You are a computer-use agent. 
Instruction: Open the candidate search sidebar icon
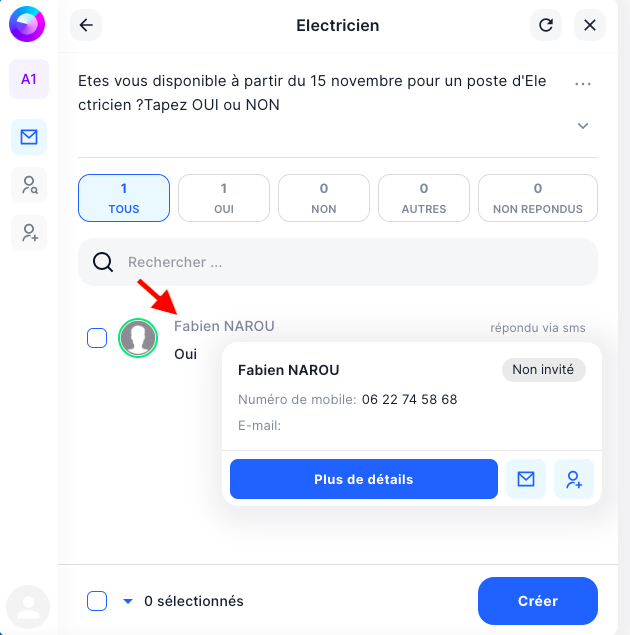[x=29, y=185]
